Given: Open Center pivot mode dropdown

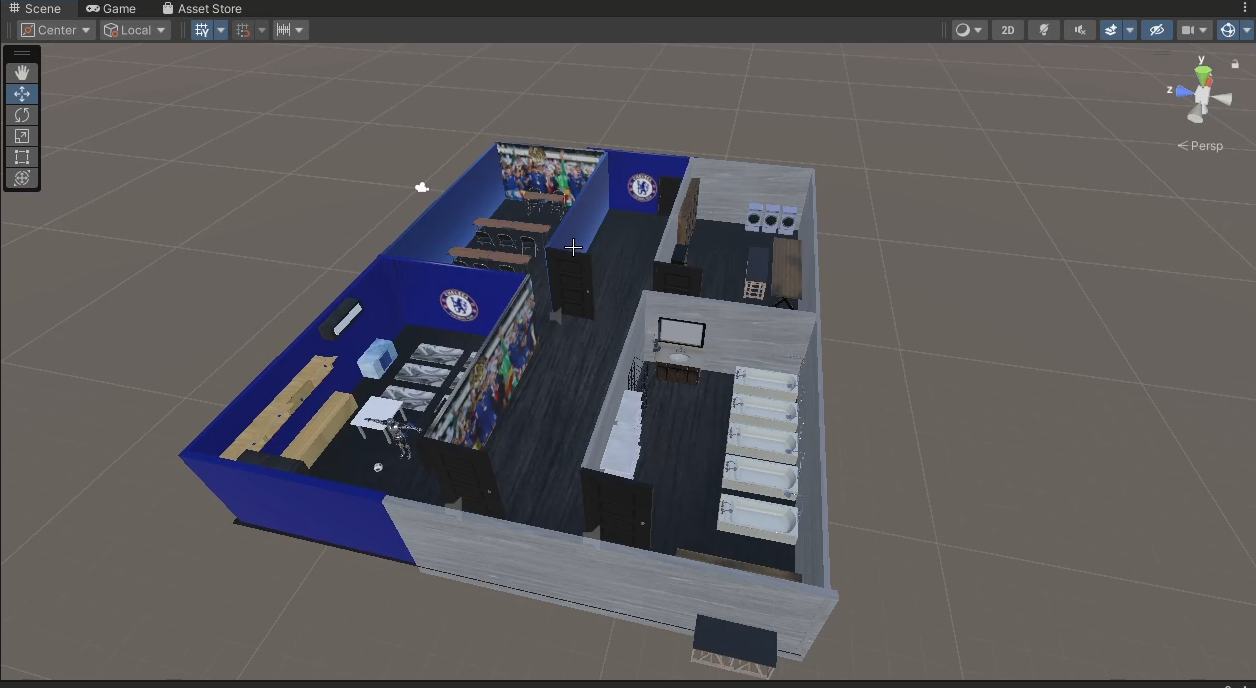Looking at the screenshot, I should pyautogui.click(x=56, y=30).
